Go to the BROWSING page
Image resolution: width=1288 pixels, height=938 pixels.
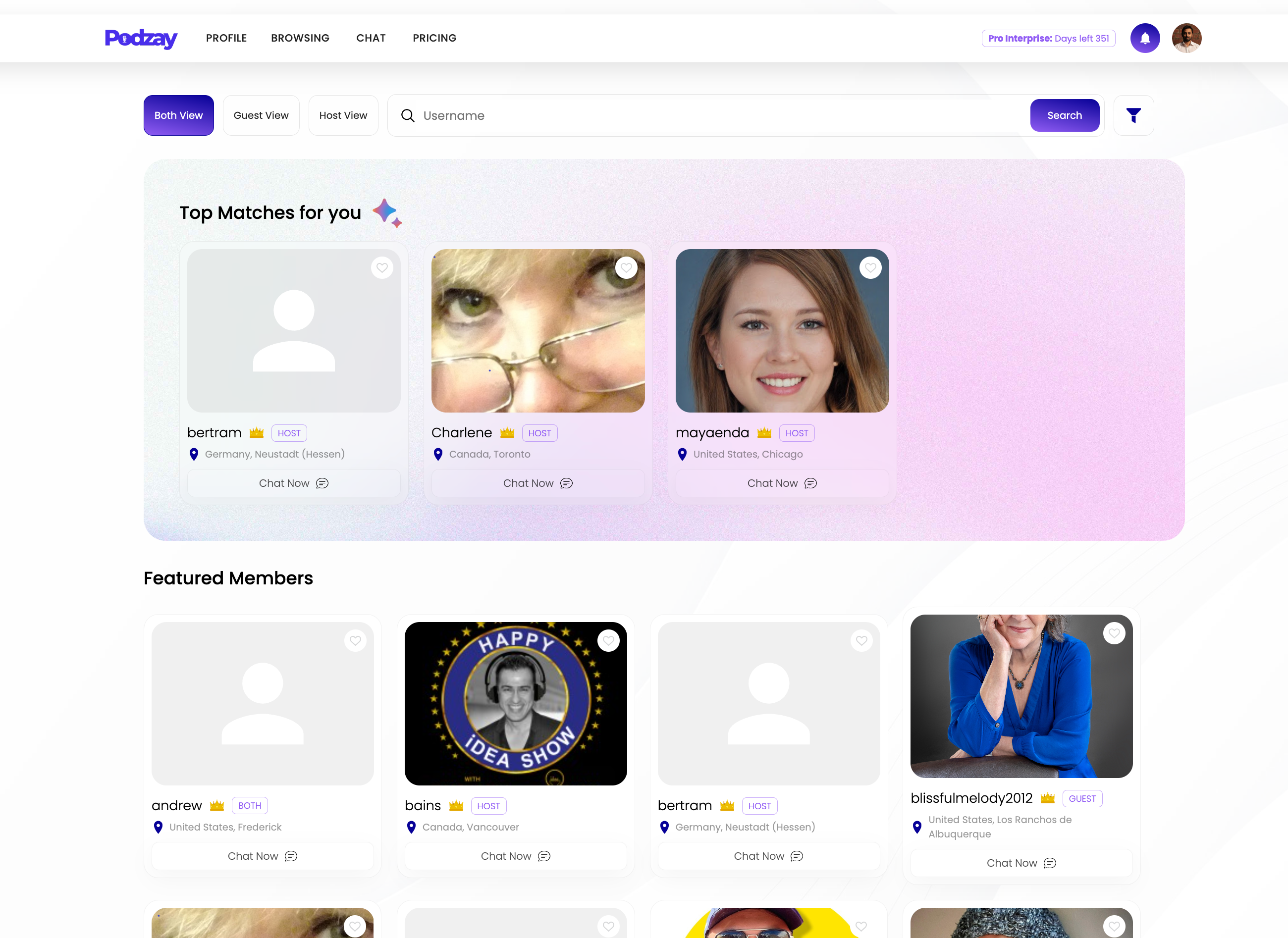300,38
